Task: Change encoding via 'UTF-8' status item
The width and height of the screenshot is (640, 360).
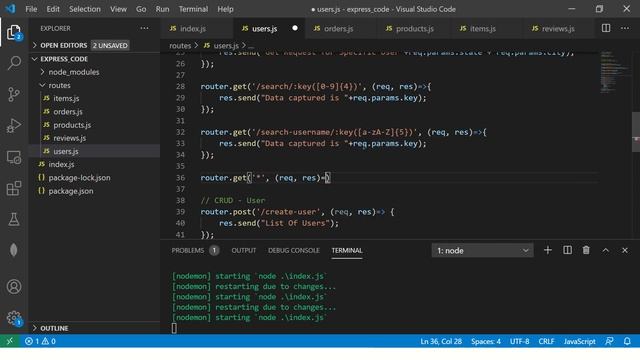Action: pos(519,341)
